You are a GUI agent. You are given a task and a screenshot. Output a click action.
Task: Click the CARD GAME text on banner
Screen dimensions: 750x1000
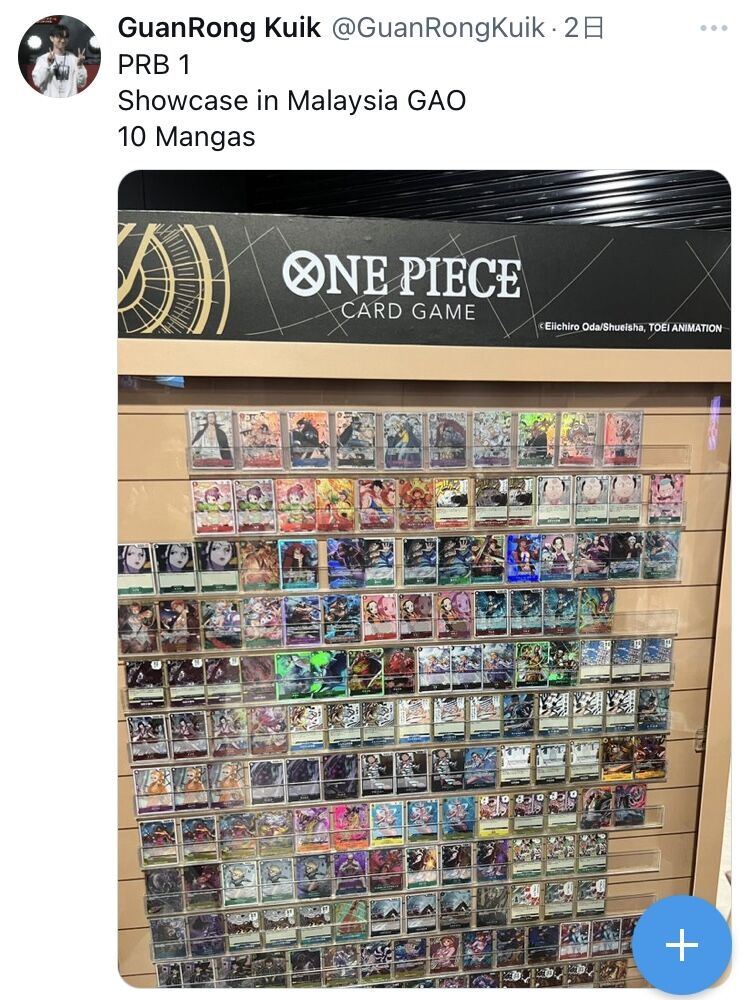[408, 311]
